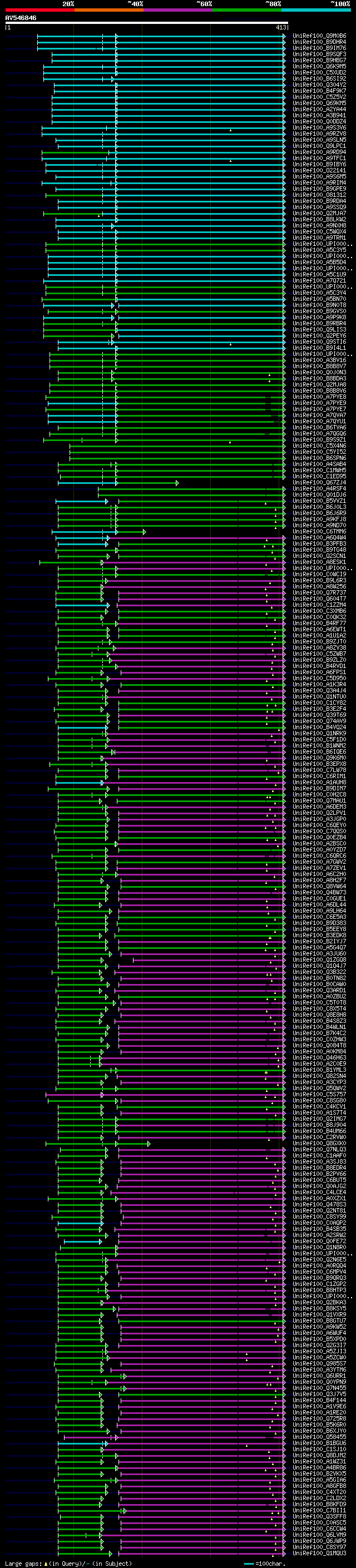Select hit label UniRef100_A4RSF4
This screenshot has height=1568, width=356.
tap(319, 489)
